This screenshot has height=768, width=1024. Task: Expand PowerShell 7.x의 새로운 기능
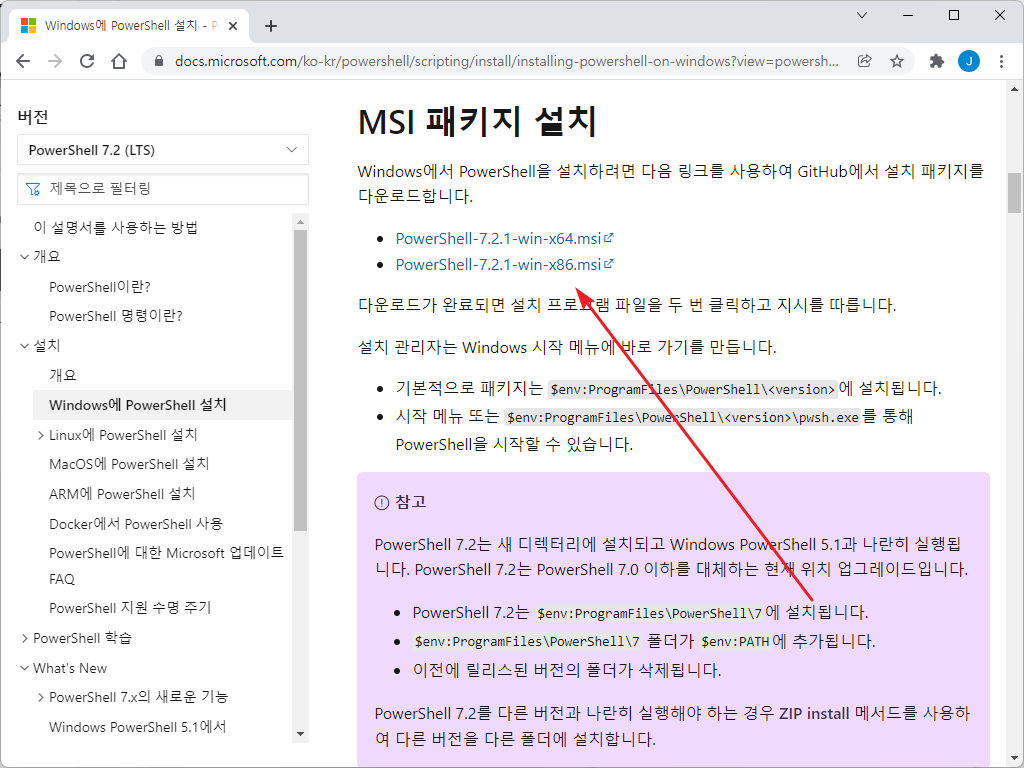(x=40, y=697)
